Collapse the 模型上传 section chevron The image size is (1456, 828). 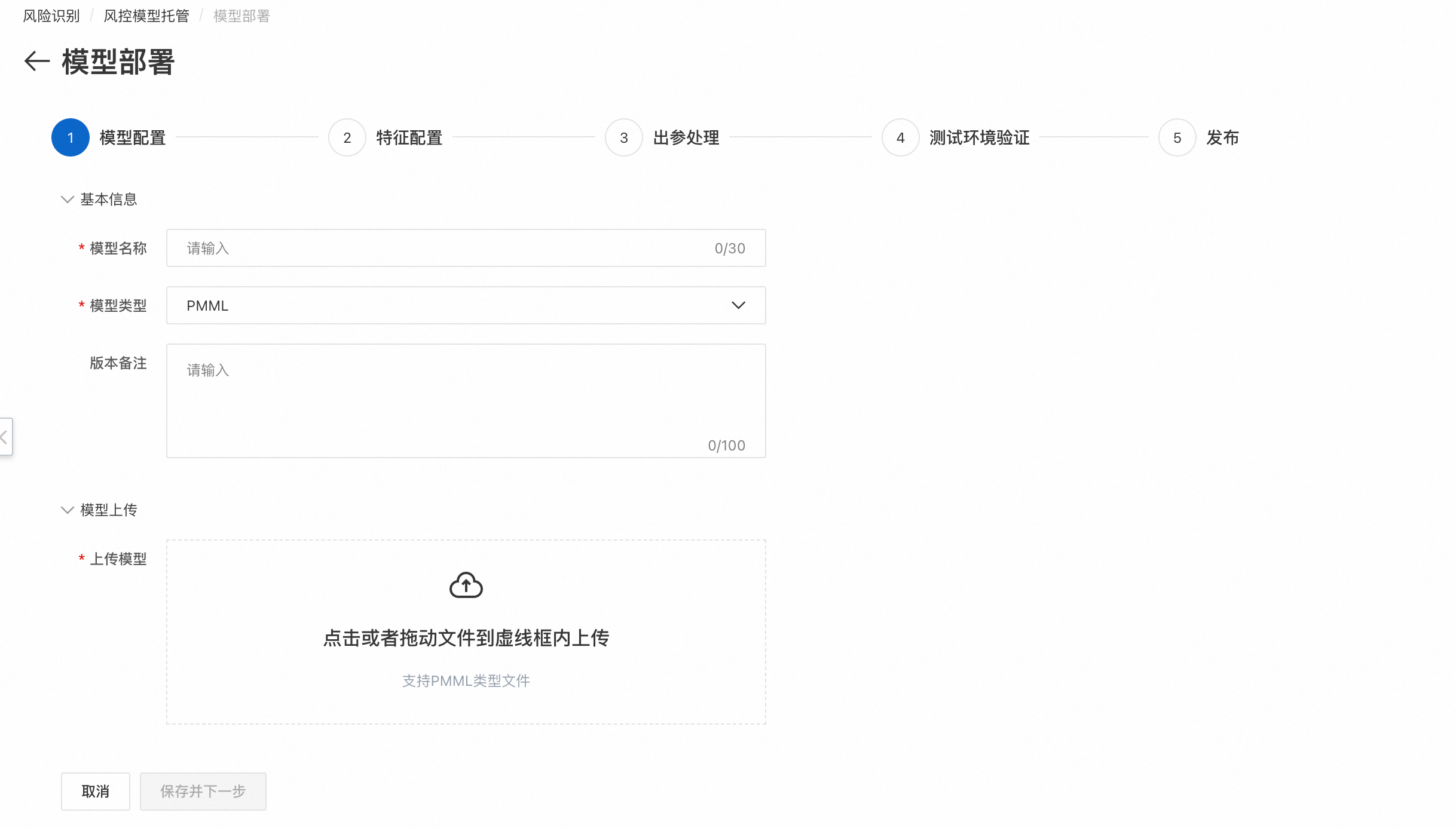[67, 510]
